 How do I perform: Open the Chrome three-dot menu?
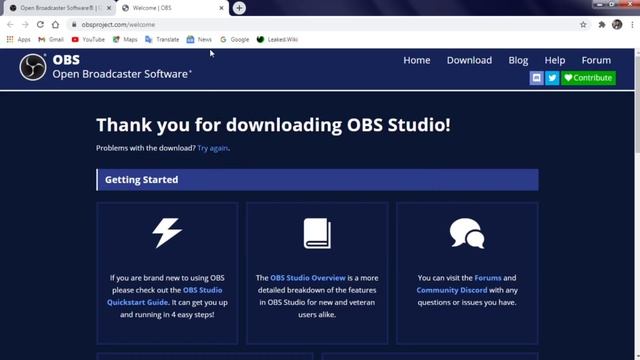click(x=632, y=25)
